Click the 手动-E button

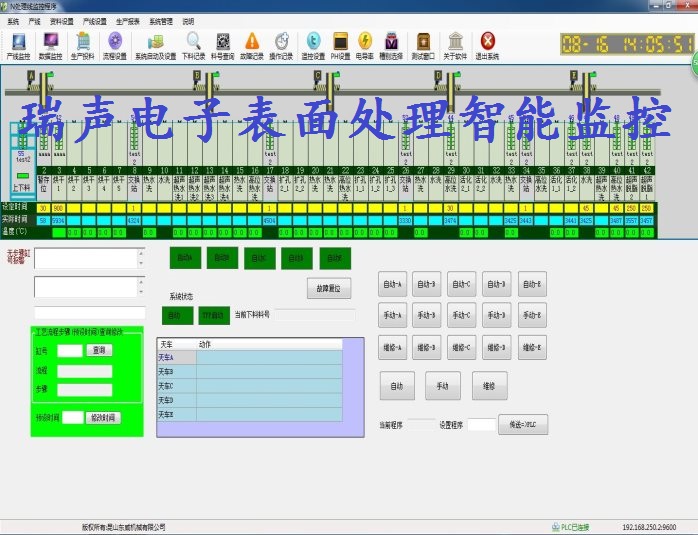click(532, 315)
